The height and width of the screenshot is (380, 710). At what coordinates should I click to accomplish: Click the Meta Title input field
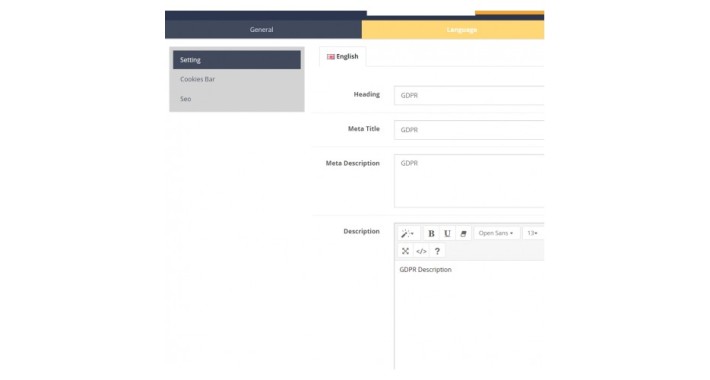pyautogui.click(x=469, y=130)
